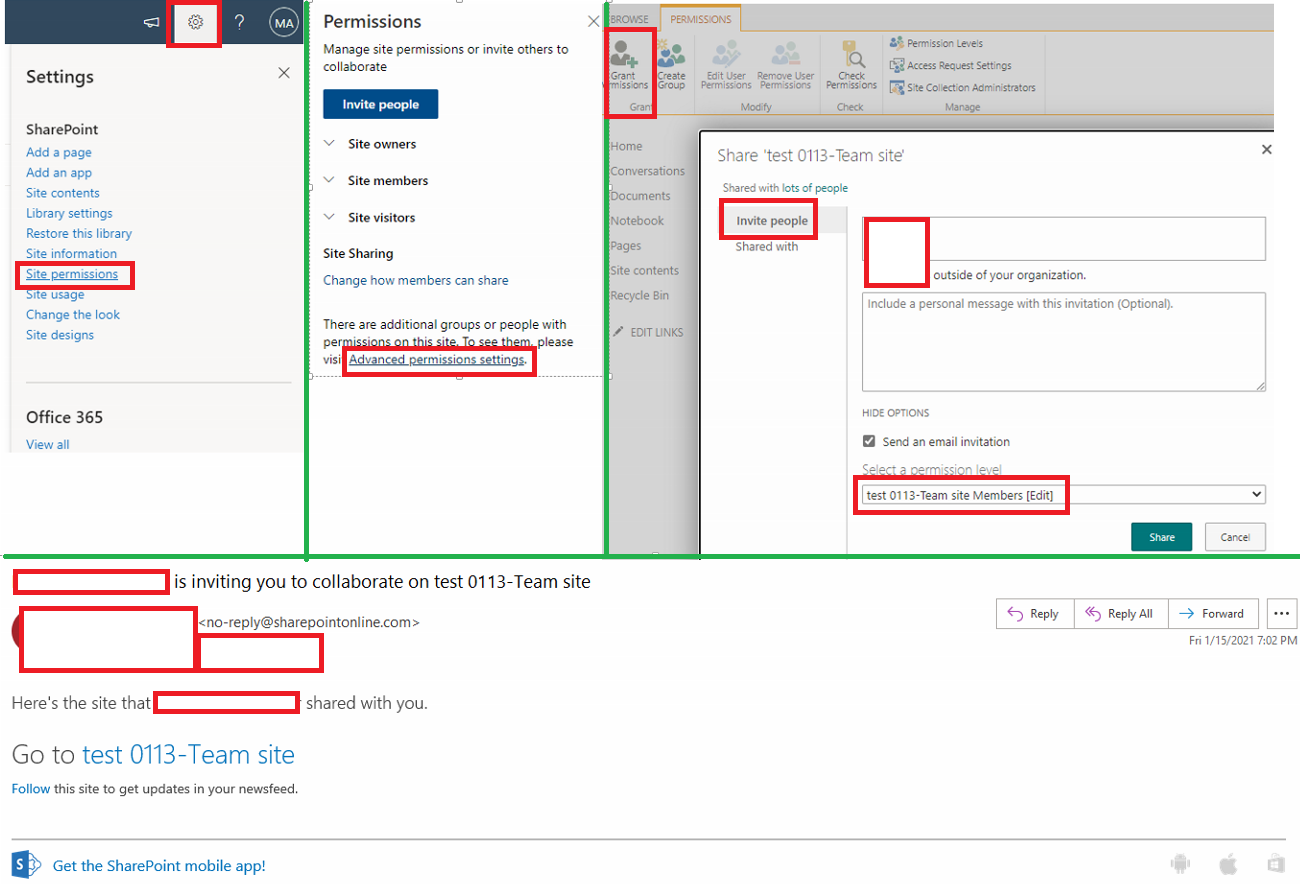This screenshot has height=884, width=1300.
Task: Switch to the PERMISSIONS ribbon tab
Action: pyautogui.click(x=700, y=19)
